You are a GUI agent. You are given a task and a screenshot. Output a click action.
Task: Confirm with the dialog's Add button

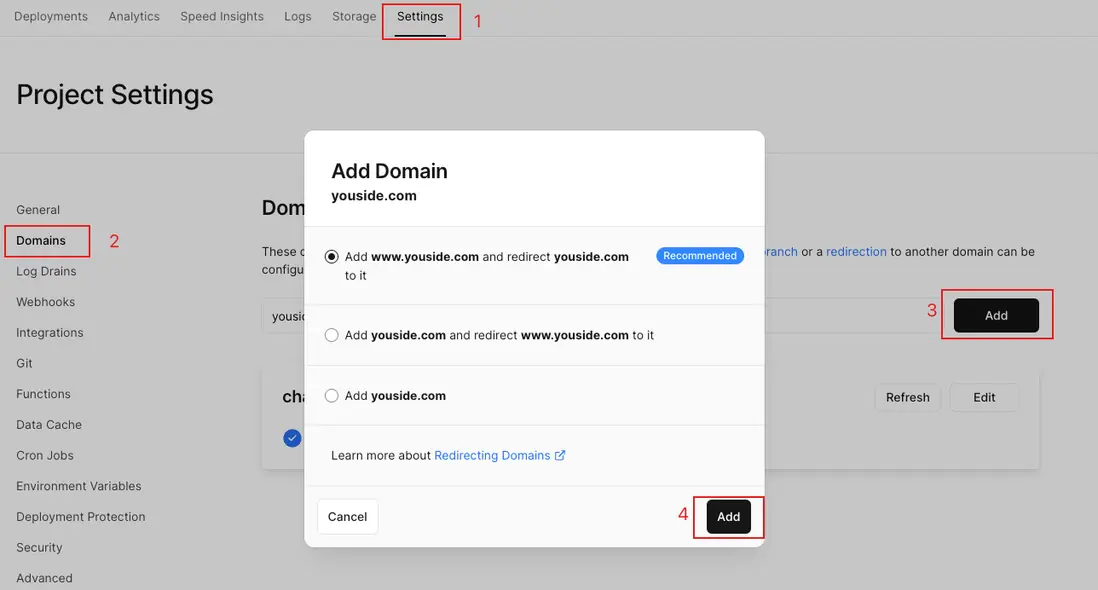[728, 517]
